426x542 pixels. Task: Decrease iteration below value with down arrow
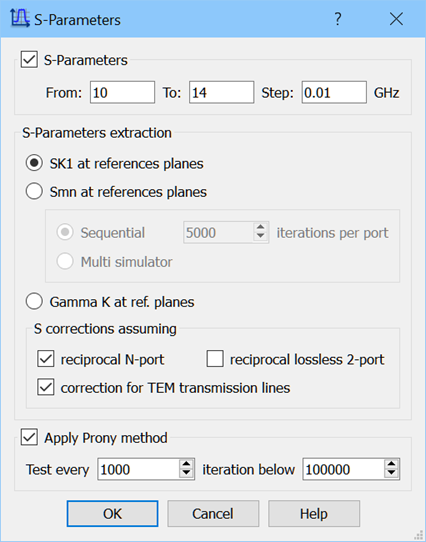click(391, 473)
